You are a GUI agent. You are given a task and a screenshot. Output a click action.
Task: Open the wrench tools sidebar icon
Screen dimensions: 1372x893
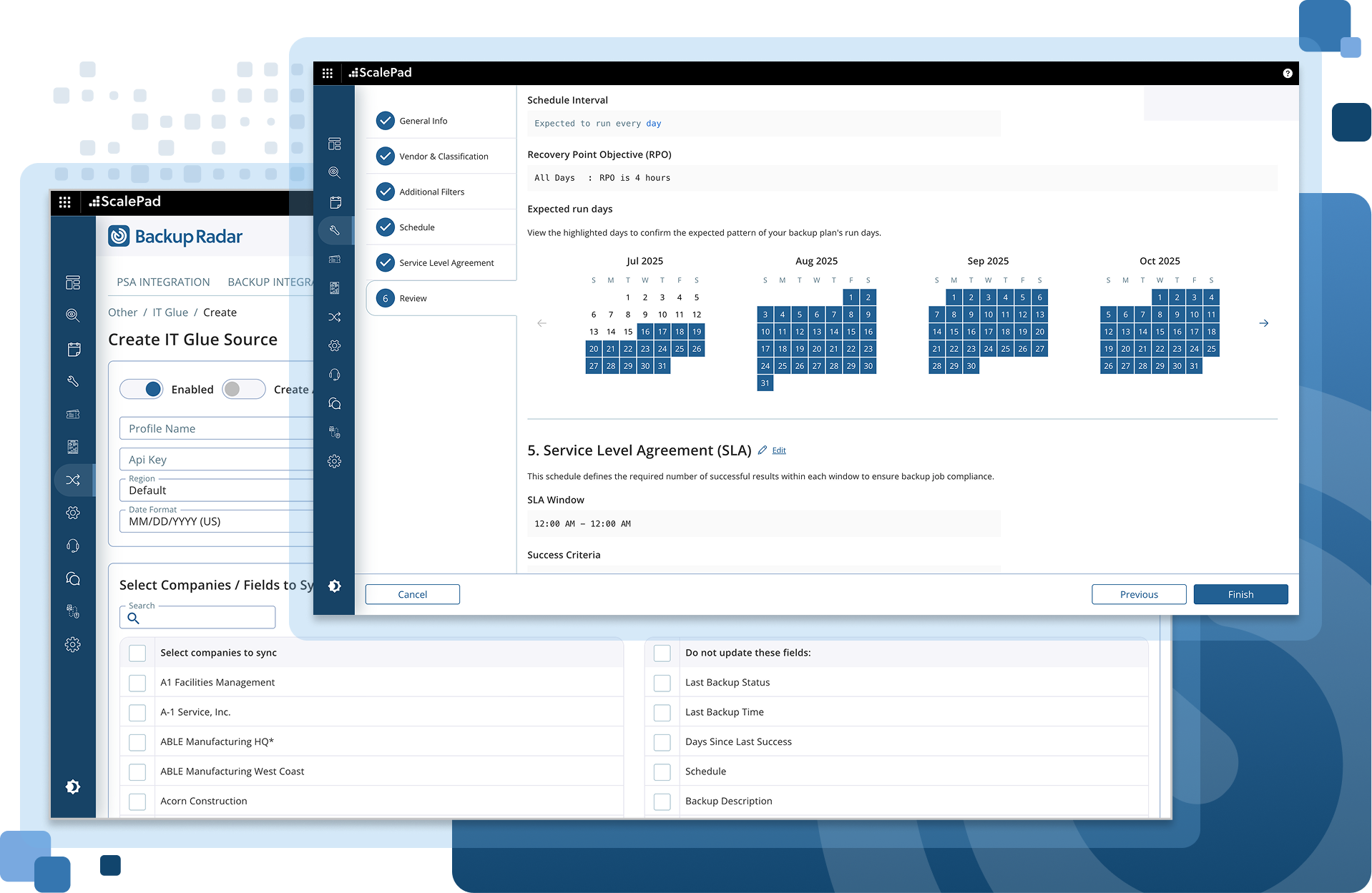334,230
